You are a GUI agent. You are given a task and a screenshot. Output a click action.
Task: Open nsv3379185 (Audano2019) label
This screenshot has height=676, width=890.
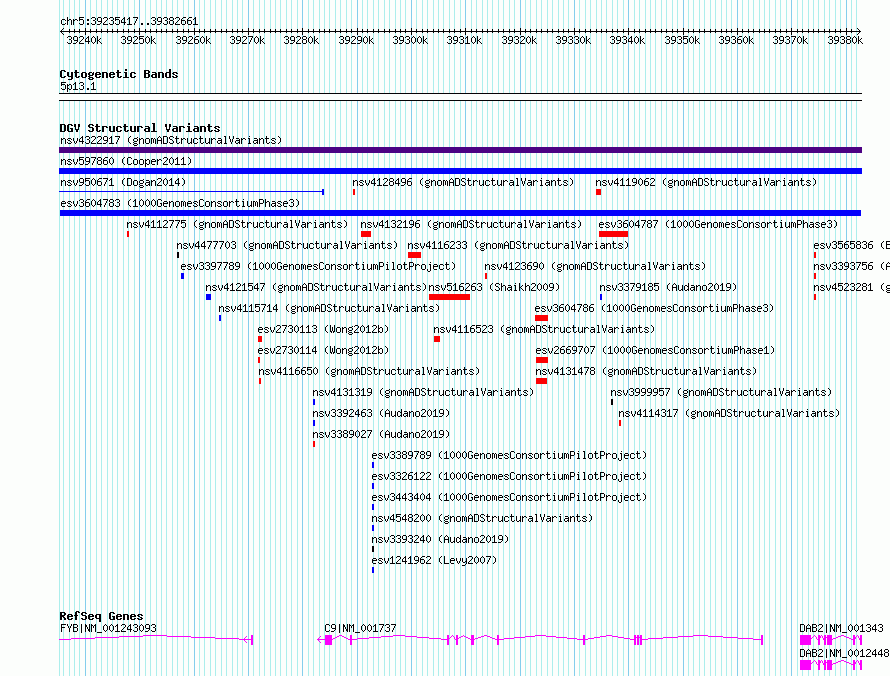pyautogui.click(x=668, y=287)
